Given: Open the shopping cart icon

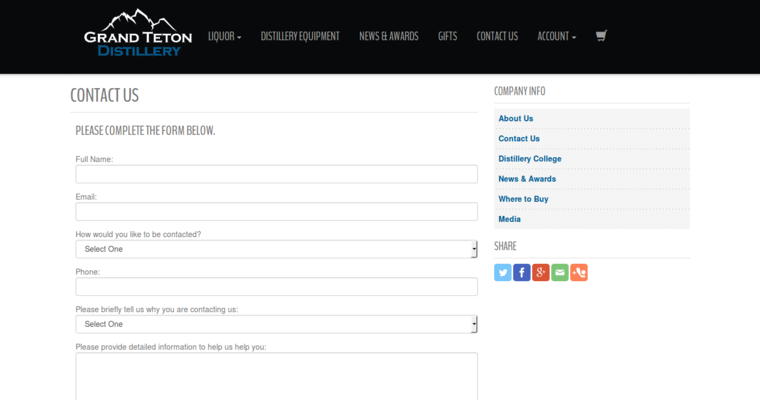Looking at the screenshot, I should (x=601, y=36).
